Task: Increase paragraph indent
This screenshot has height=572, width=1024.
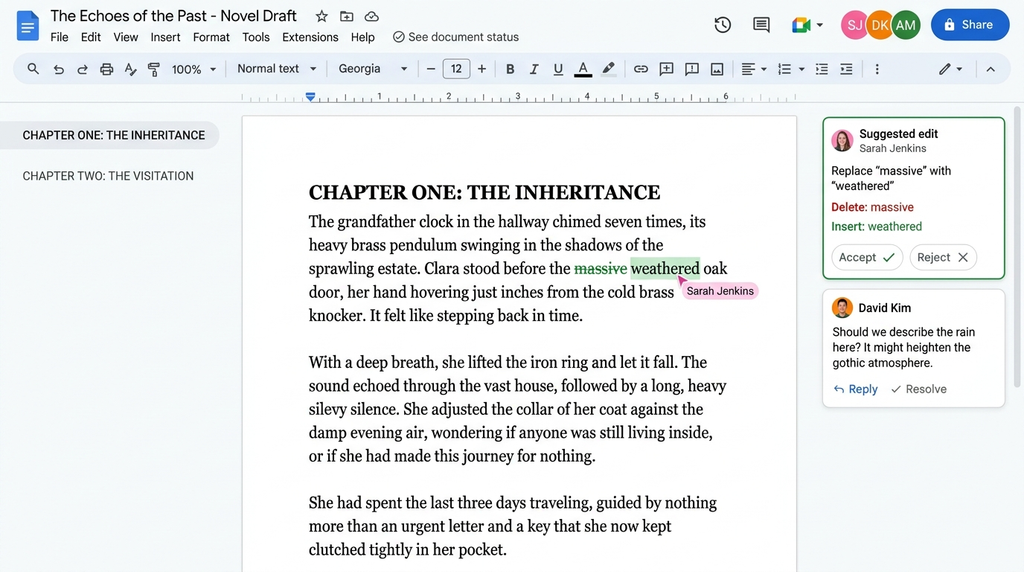Action: click(846, 69)
